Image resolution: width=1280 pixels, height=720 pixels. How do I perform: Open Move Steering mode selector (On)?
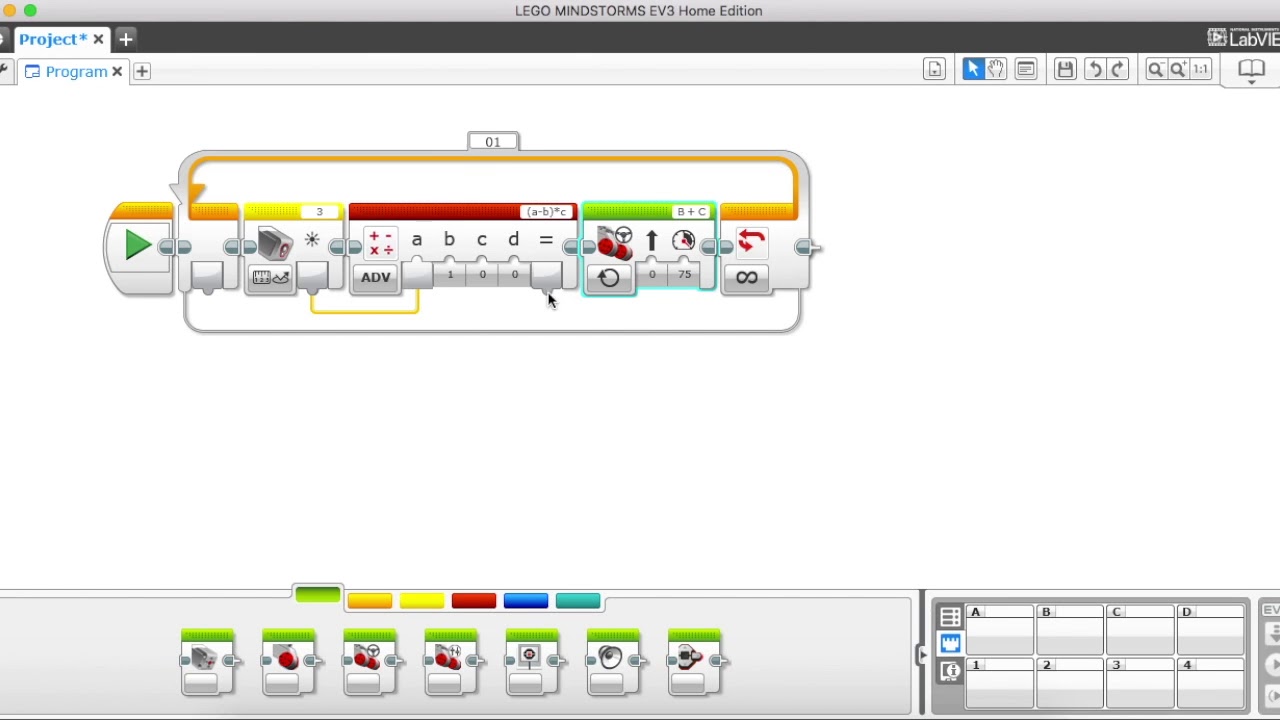pyautogui.click(x=609, y=278)
